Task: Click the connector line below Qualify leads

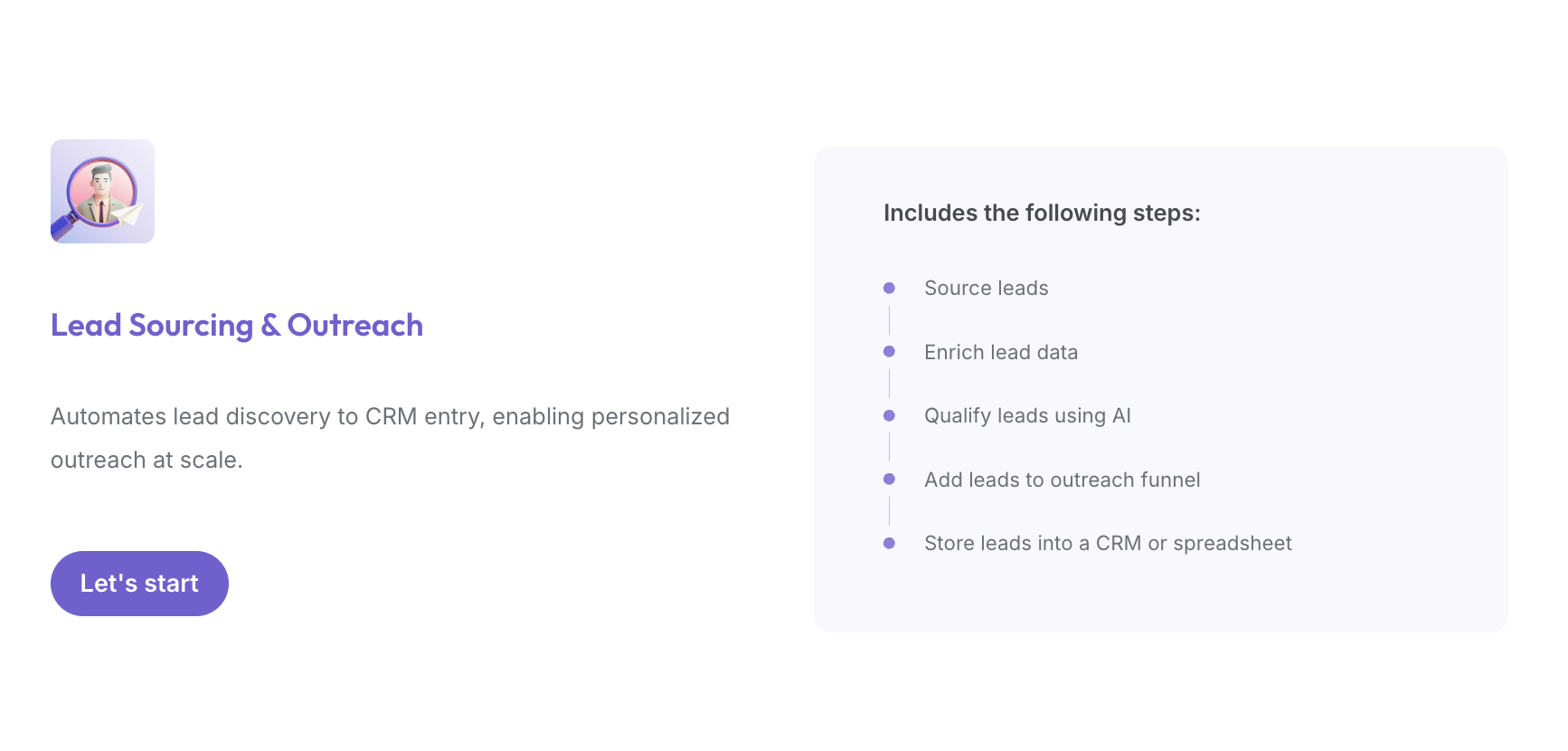Action: point(889,447)
